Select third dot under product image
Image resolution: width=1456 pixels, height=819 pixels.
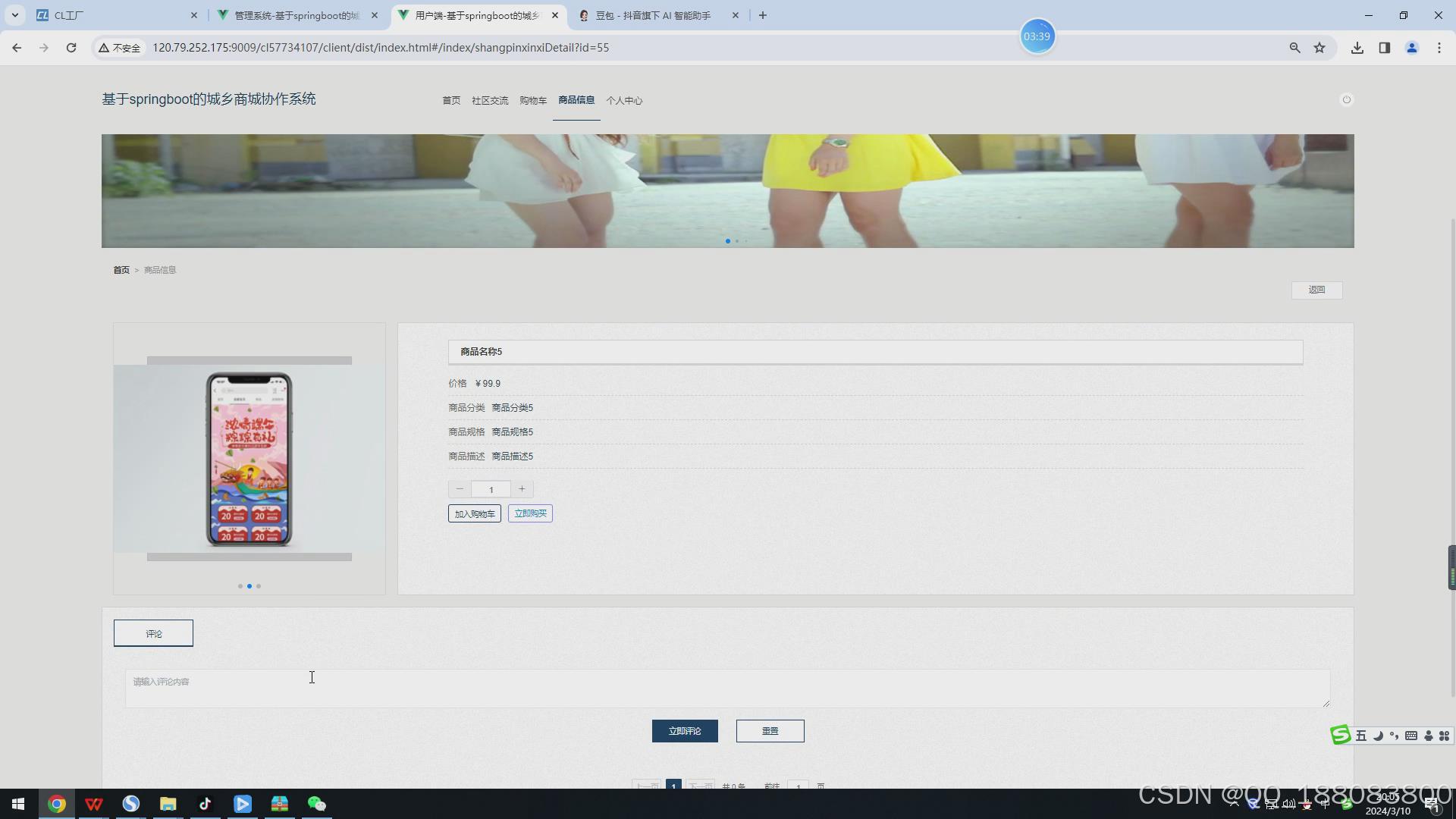click(x=259, y=586)
